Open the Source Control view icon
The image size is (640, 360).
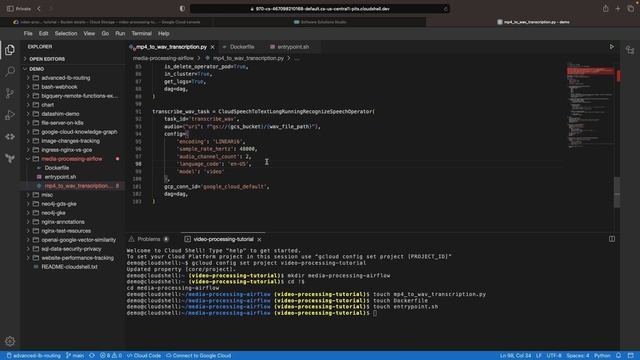coord(10,93)
